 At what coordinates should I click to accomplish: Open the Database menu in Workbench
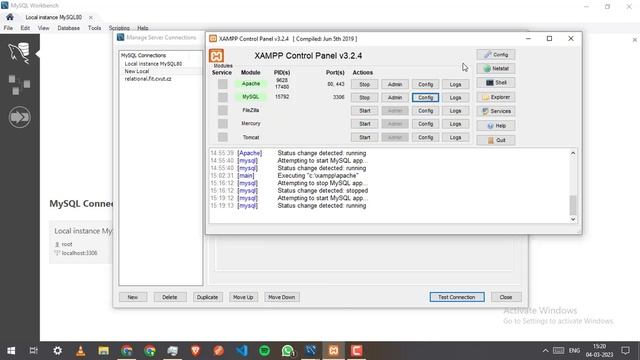[69, 28]
